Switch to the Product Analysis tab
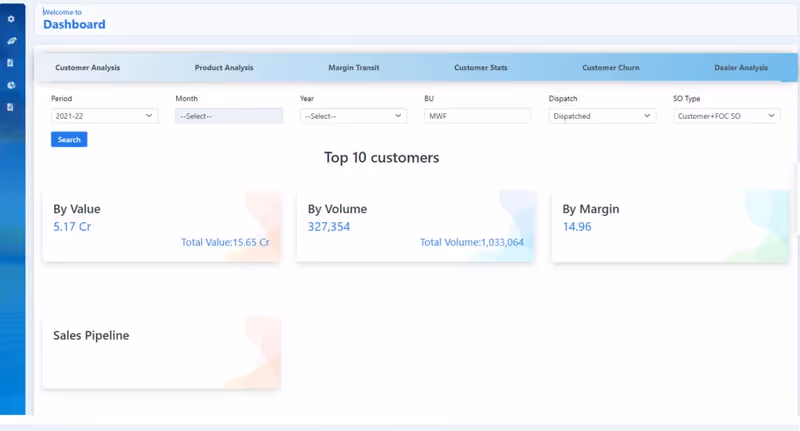The image size is (800, 431). click(x=224, y=67)
